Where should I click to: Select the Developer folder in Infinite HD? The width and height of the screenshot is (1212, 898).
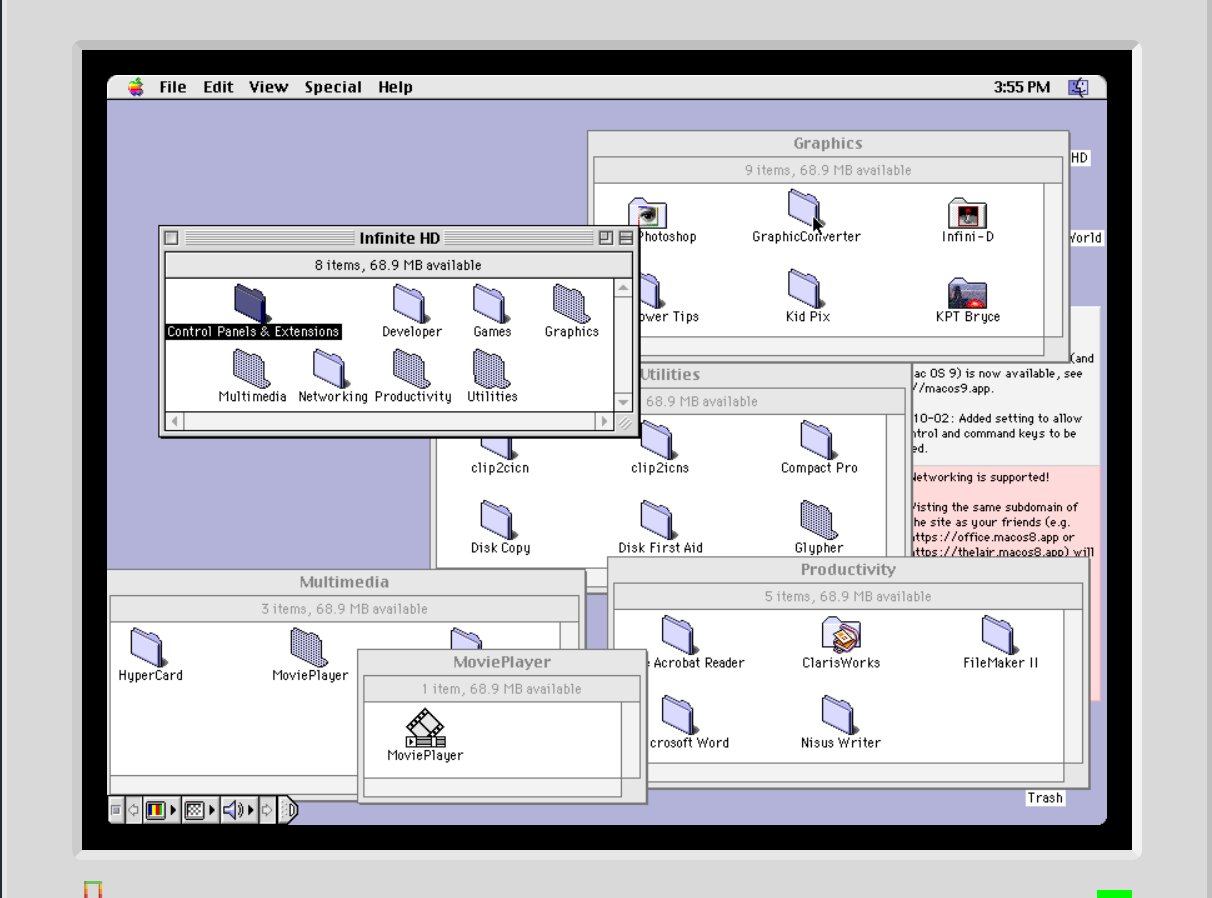(410, 303)
